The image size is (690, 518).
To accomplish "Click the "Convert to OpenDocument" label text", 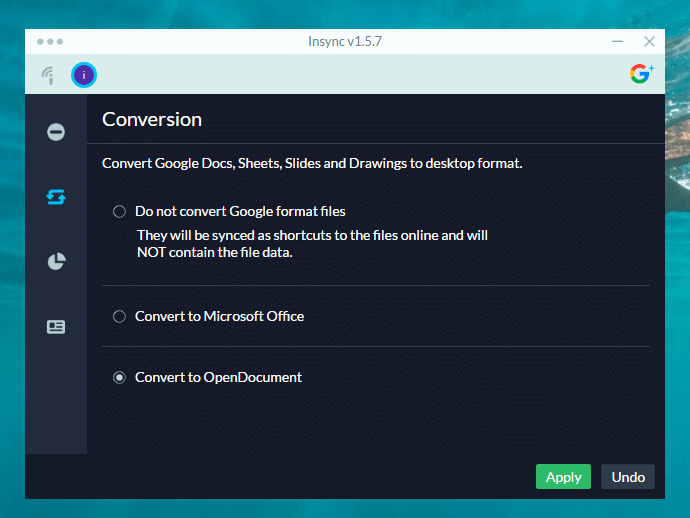I will 218,377.
